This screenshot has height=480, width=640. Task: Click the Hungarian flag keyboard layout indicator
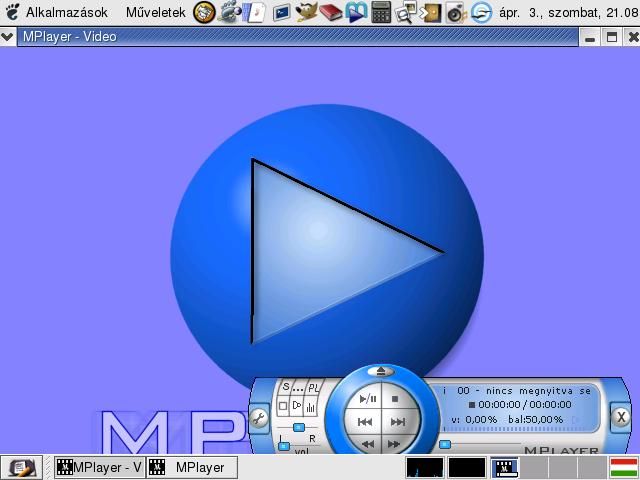point(624,468)
